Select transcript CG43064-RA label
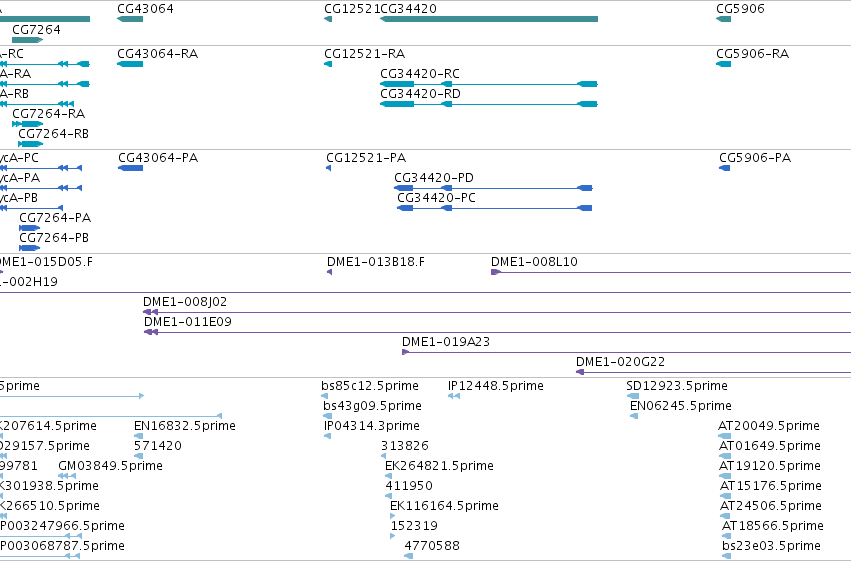Image resolution: width=851 pixels, height=561 pixels. pos(158,54)
